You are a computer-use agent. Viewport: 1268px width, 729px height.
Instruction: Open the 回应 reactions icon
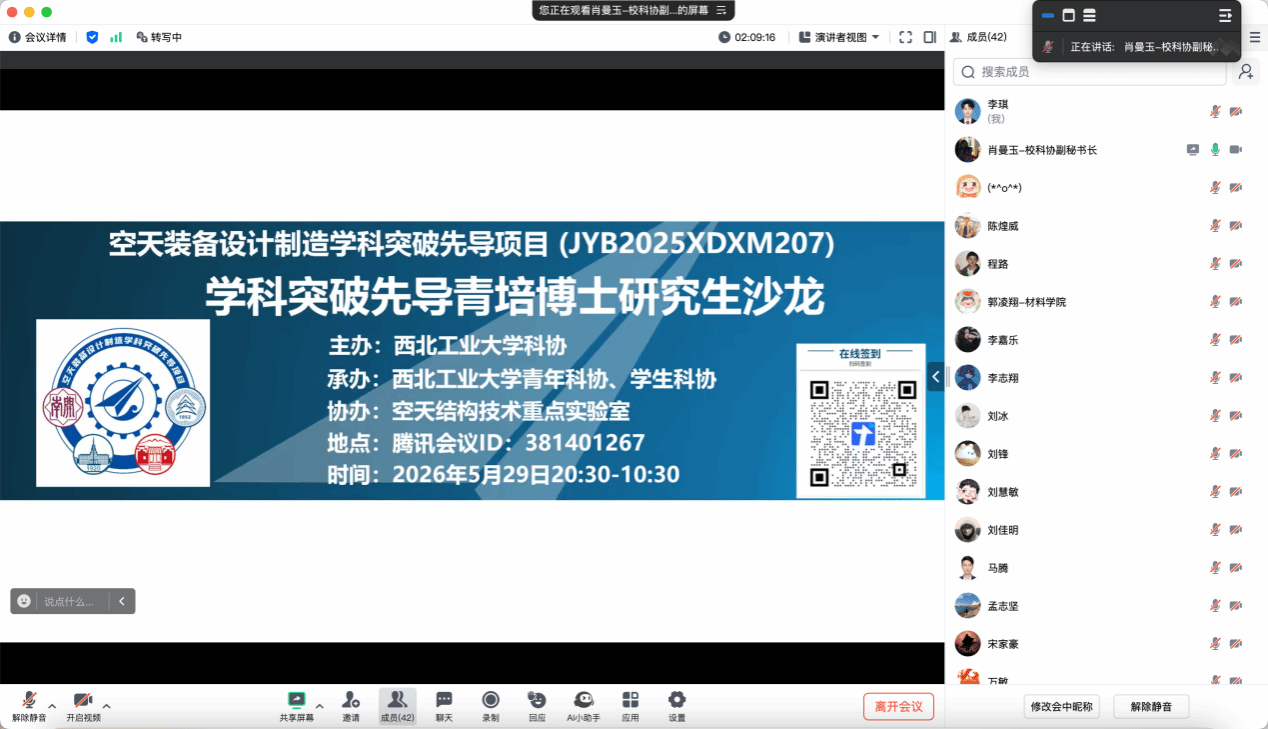coord(537,700)
